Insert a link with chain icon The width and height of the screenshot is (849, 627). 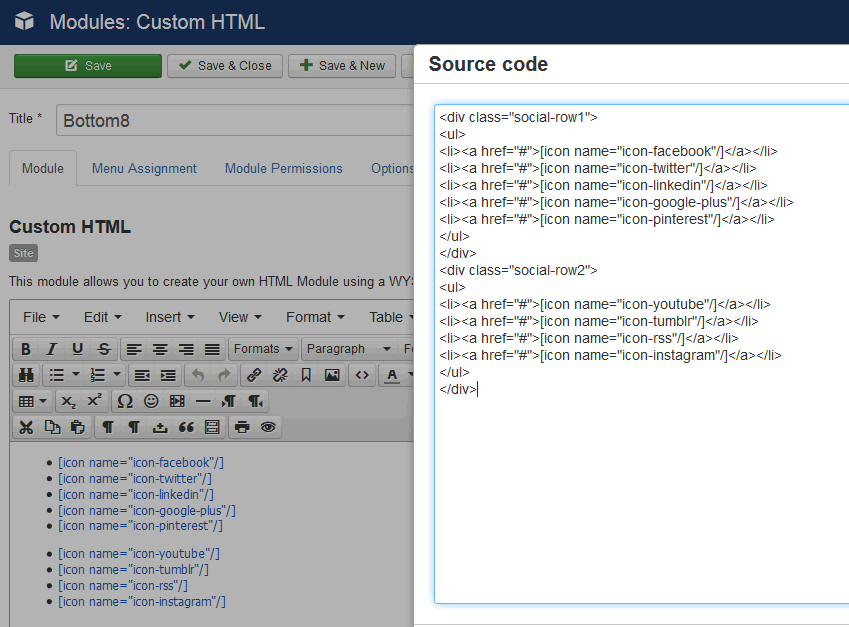(254, 375)
